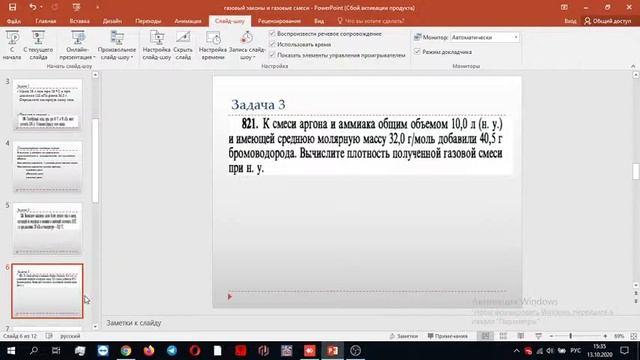The image size is (640, 360).
Task: Switch to the Дизайн tab
Action: (112, 21)
